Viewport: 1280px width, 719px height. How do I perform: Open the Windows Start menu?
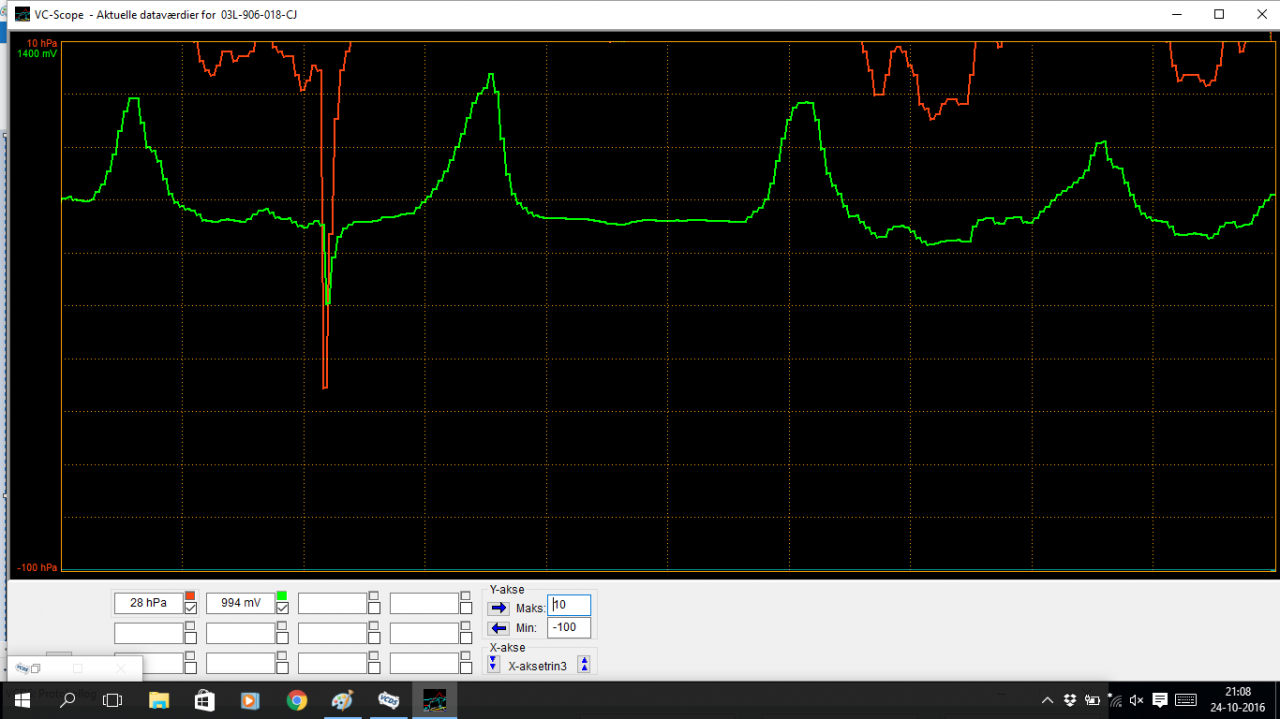[x=20, y=700]
